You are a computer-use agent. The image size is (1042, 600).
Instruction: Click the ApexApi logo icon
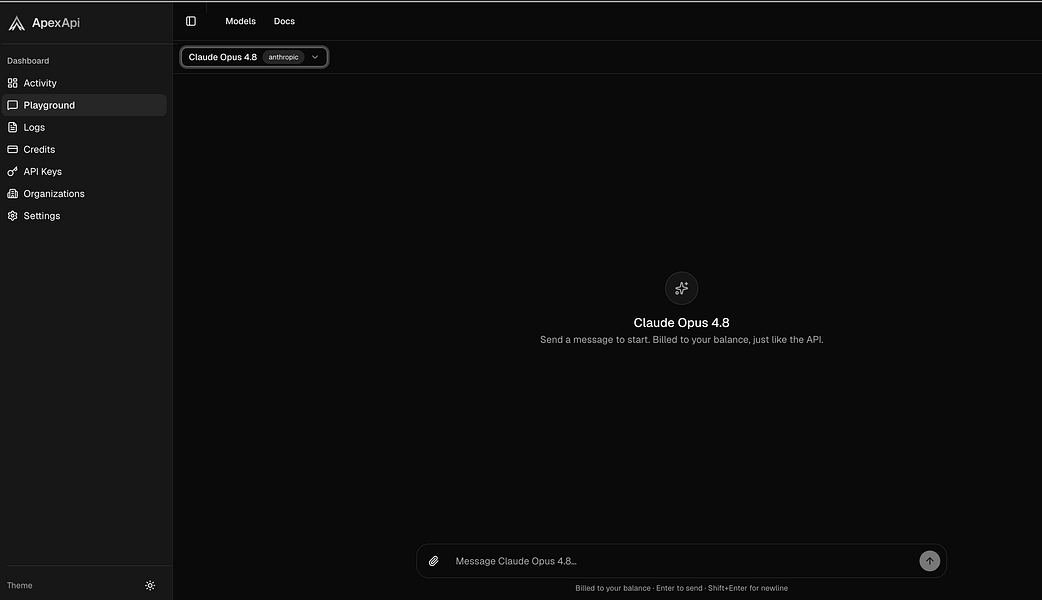pyautogui.click(x=17, y=23)
